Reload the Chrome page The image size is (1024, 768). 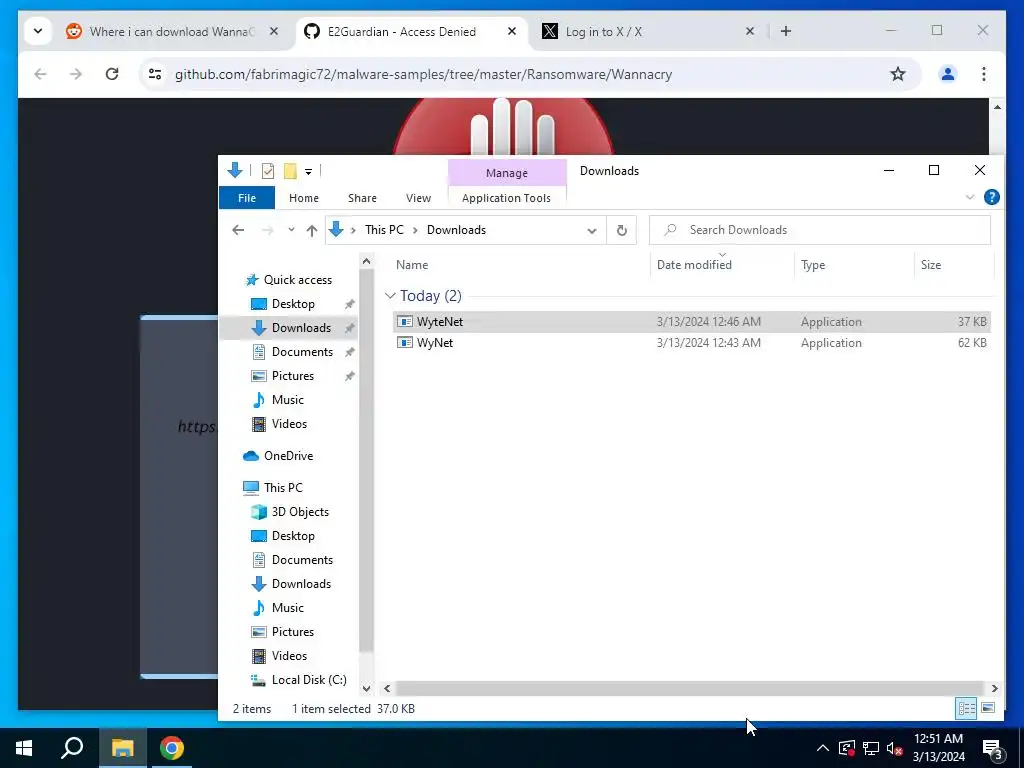[x=112, y=74]
